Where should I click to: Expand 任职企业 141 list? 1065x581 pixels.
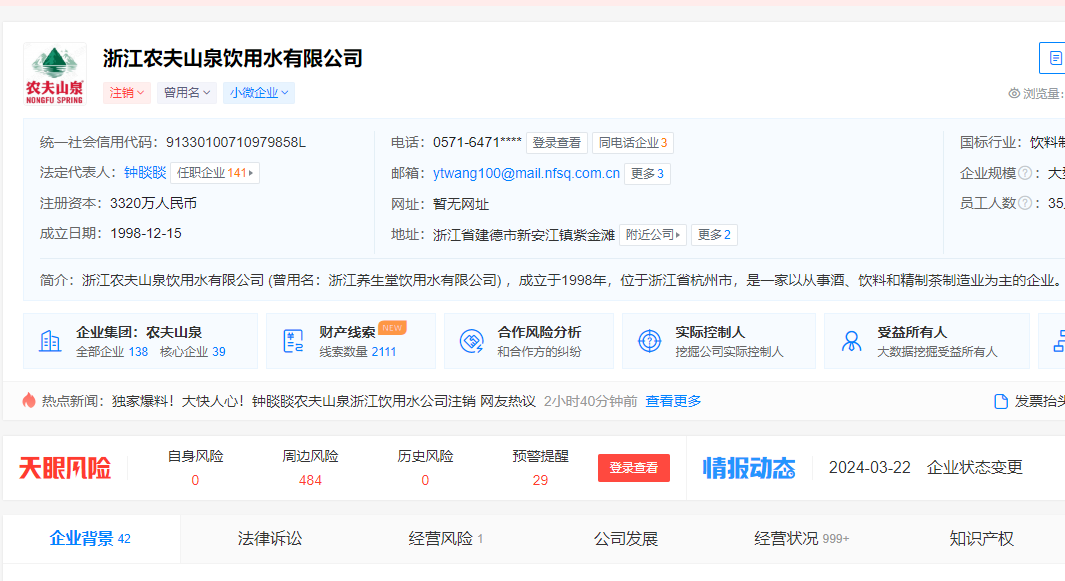215,173
